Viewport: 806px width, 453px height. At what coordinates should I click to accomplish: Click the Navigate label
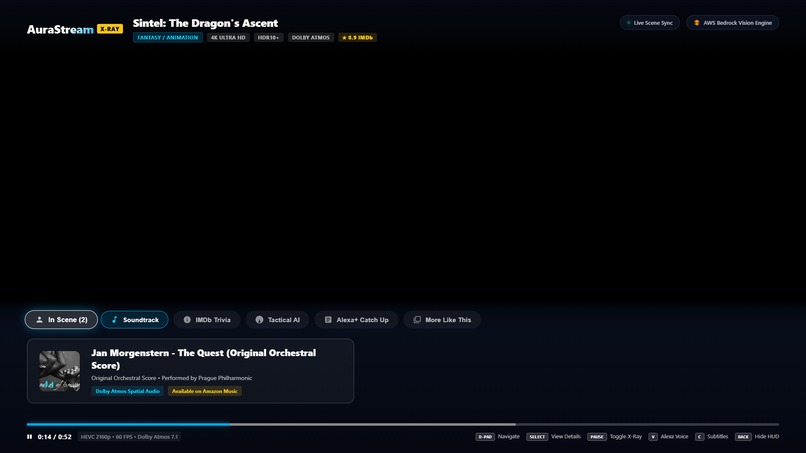[x=509, y=437]
